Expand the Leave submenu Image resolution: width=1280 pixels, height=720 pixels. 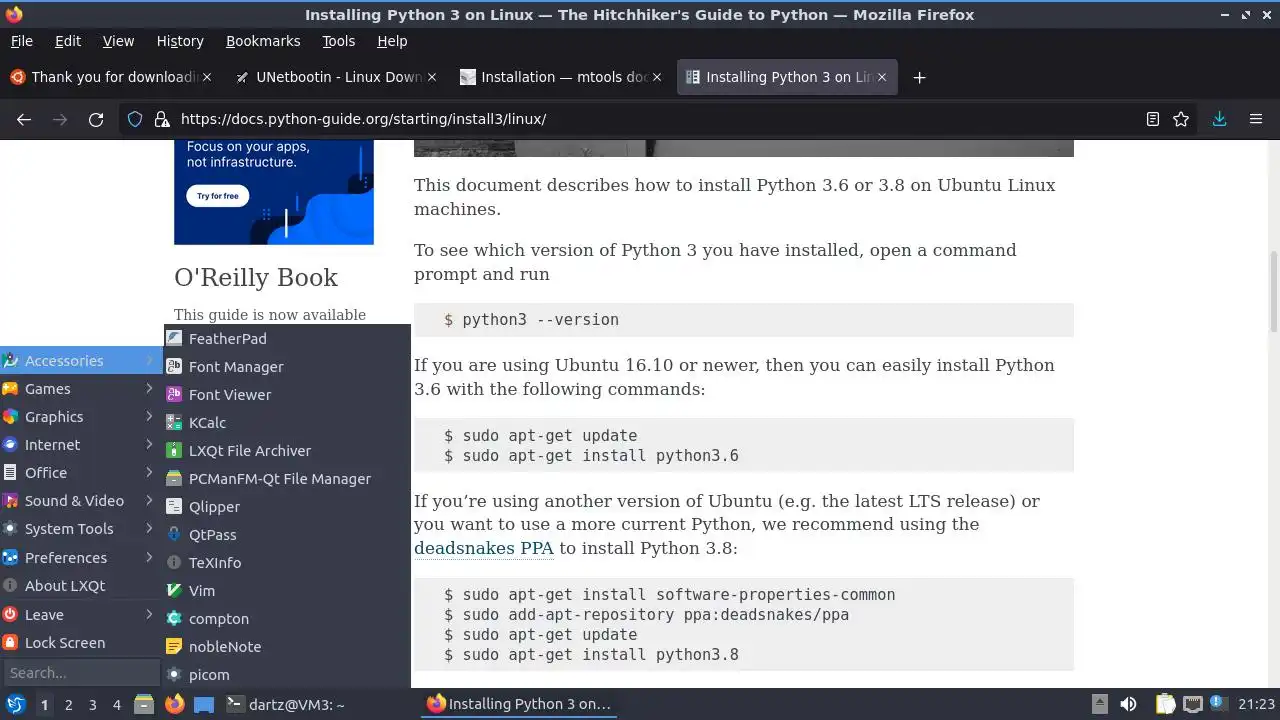tap(81, 614)
